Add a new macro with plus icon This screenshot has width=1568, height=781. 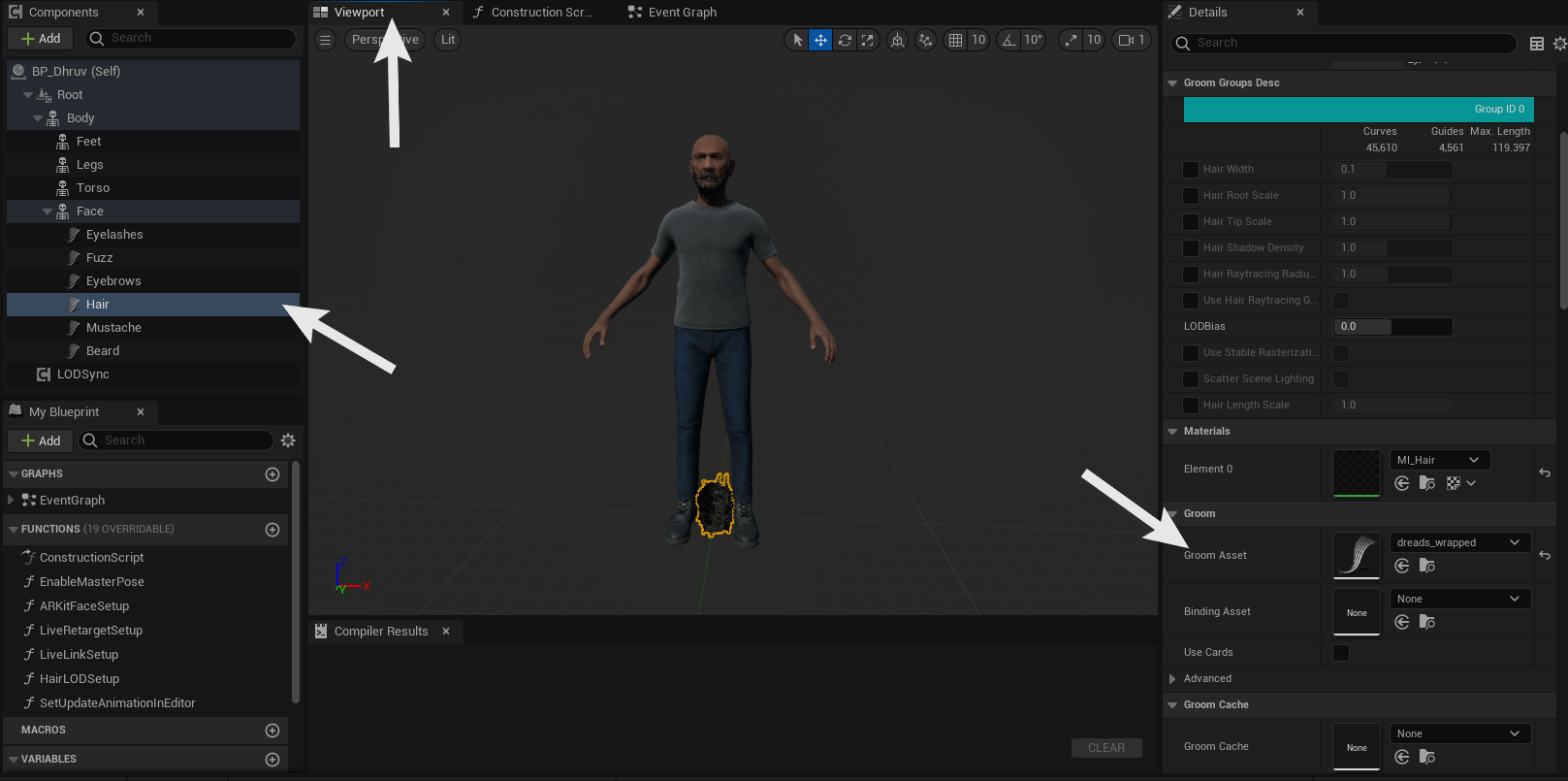(x=272, y=731)
